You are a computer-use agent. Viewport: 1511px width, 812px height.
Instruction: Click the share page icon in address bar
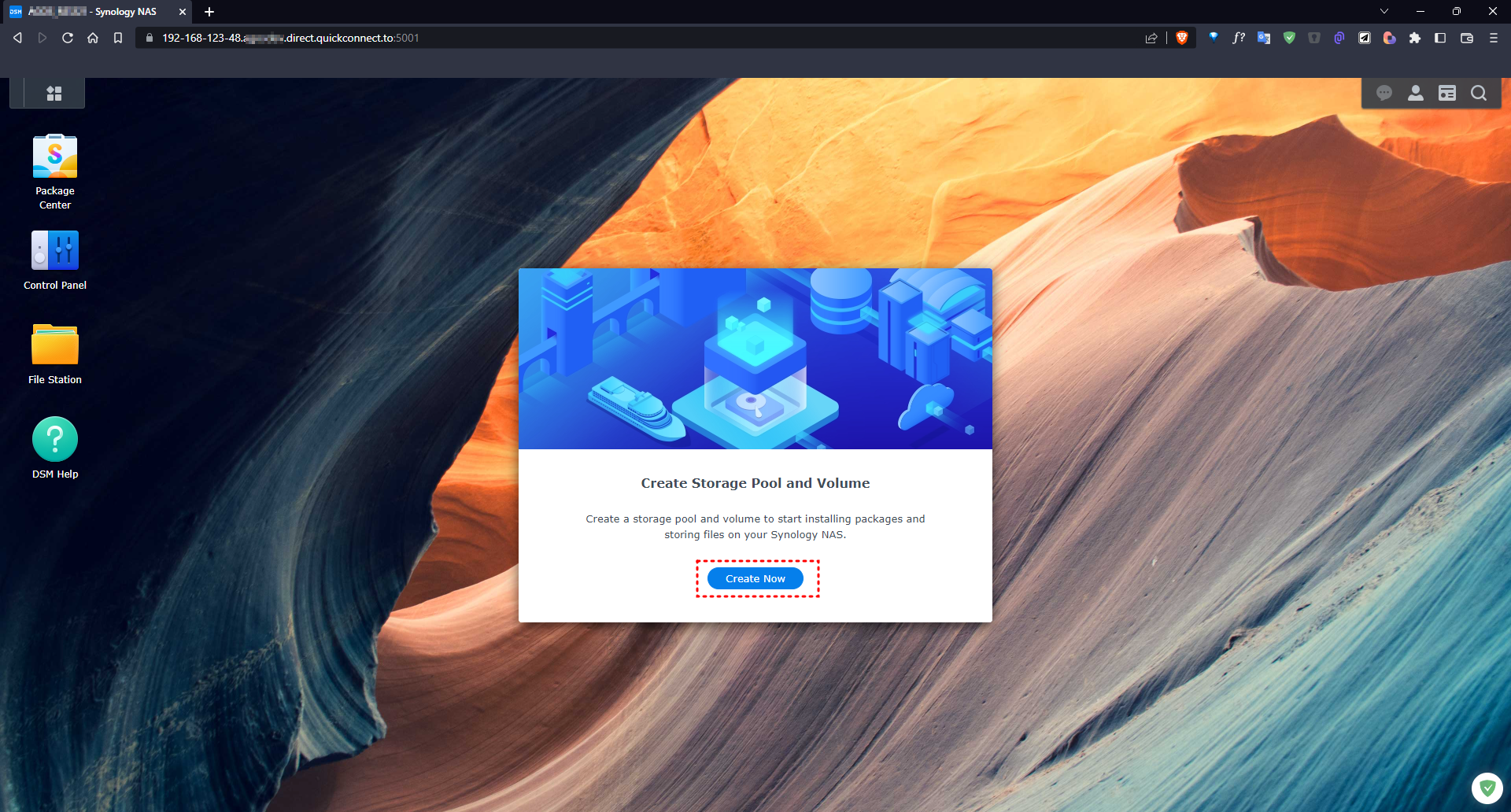1151,38
